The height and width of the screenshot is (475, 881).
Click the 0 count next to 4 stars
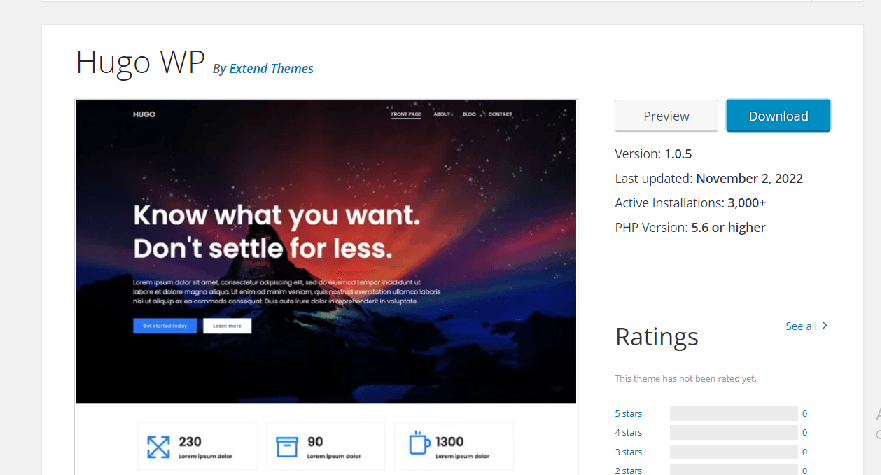pos(805,433)
